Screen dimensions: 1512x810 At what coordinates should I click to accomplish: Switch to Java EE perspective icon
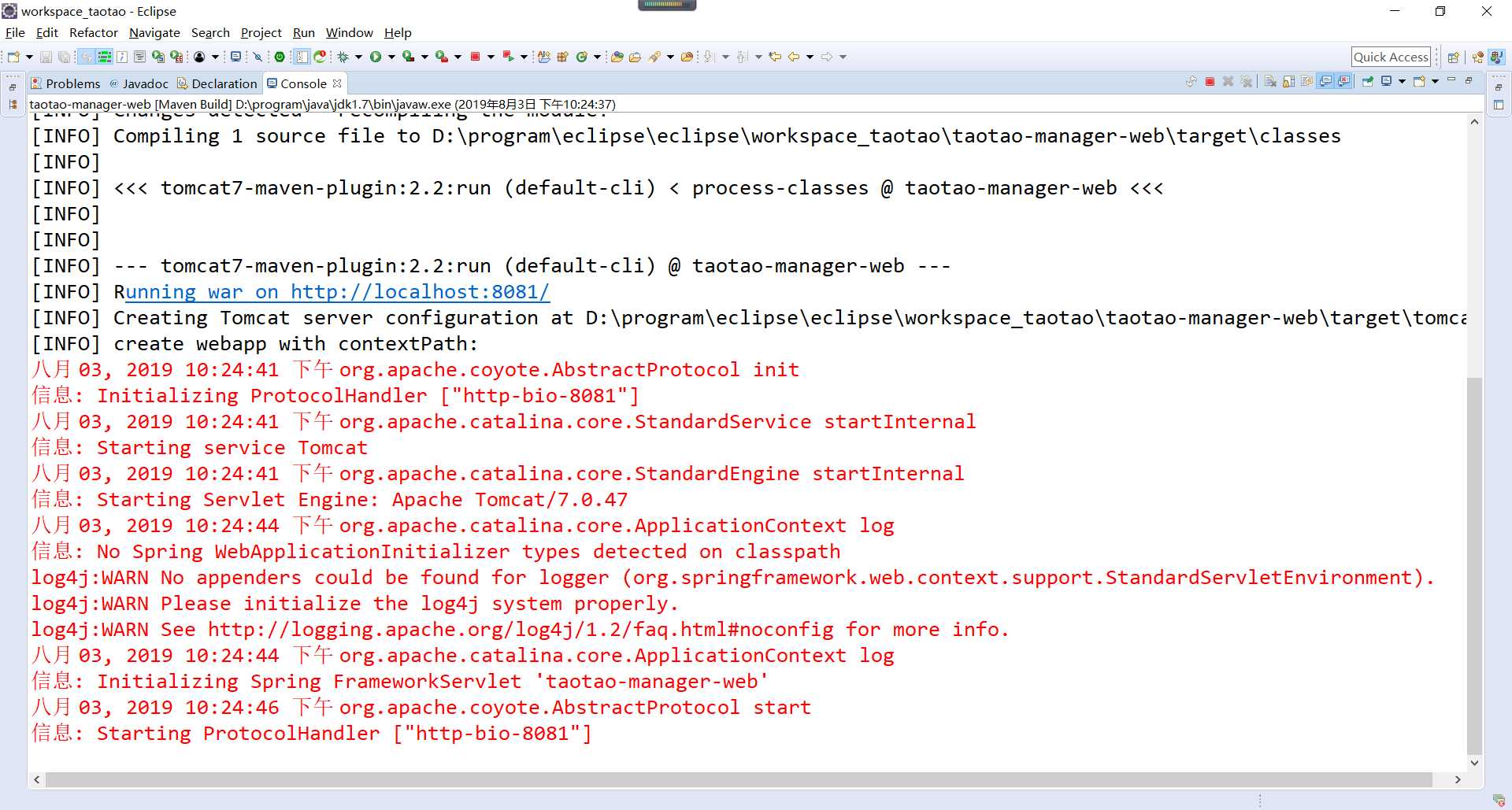pos(1477,57)
